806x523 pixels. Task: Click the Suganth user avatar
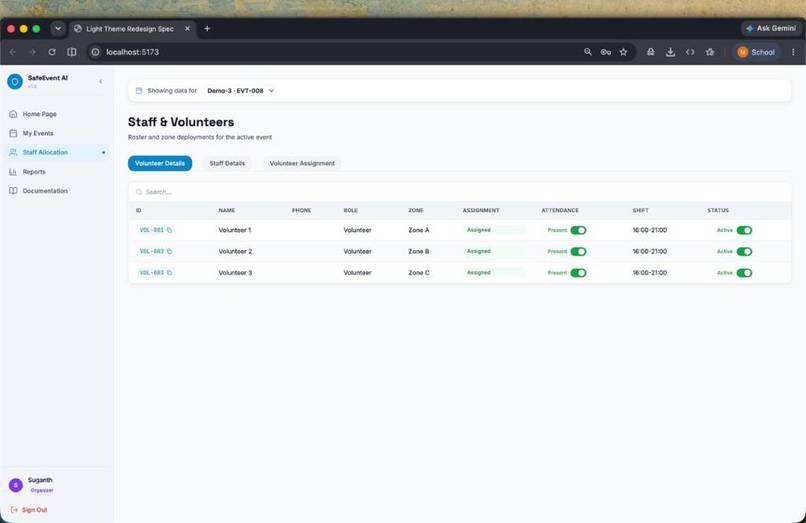[16, 485]
